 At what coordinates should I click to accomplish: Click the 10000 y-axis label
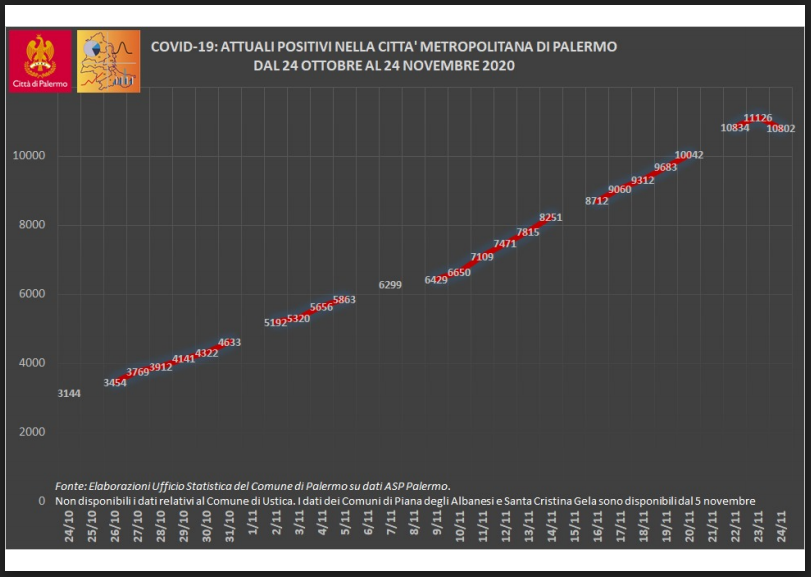tap(29, 156)
